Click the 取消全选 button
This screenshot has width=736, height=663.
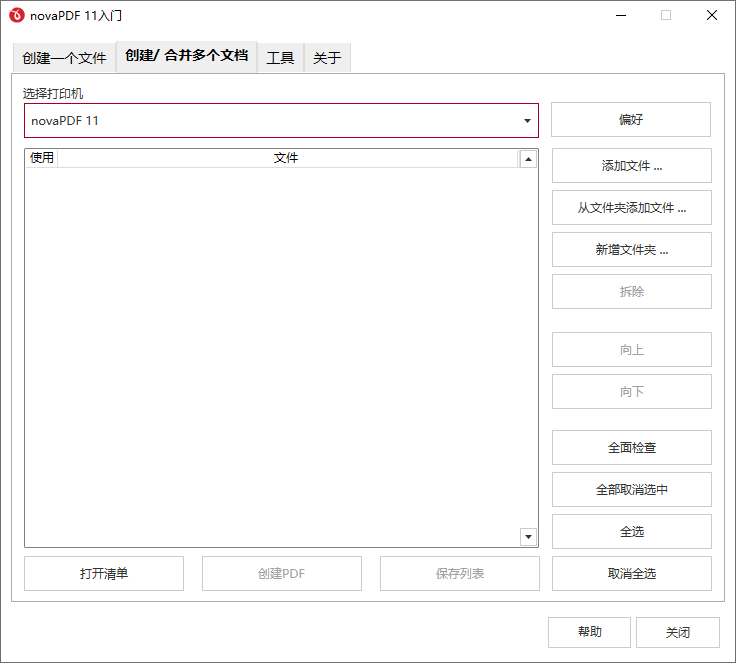[x=632, y=574]
